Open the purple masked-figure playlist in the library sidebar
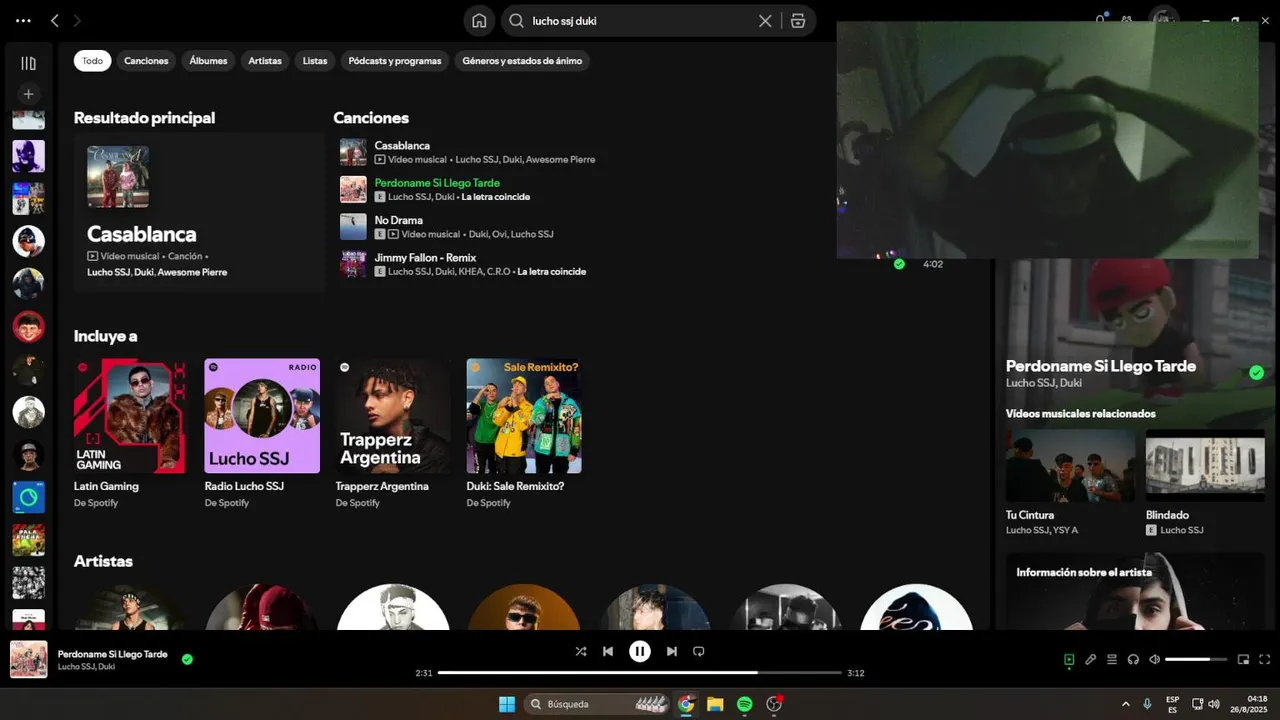This screenshot has width=1280, height=720. [x=28, y=156]
